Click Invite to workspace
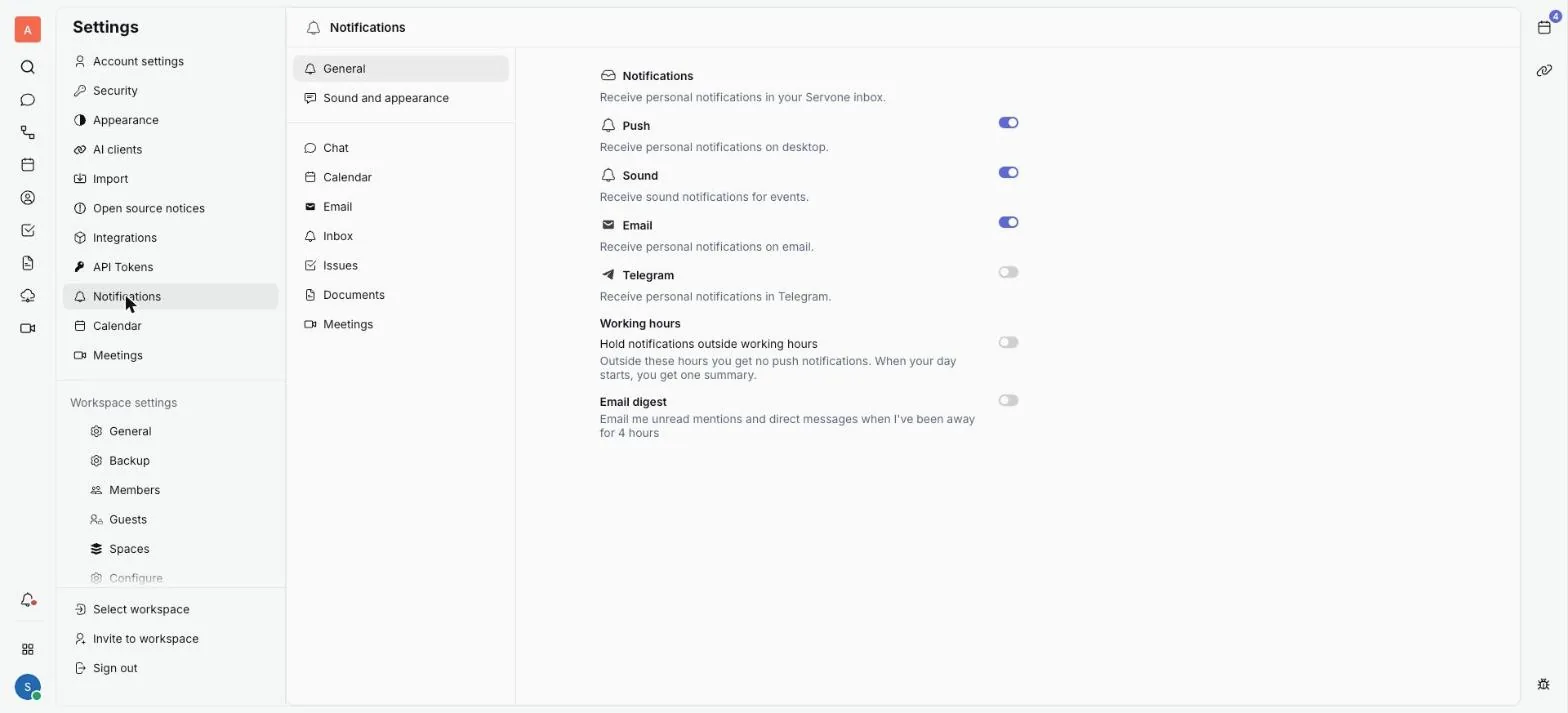This screenshot has width=1568, height=713. click(x=170, y=639)
